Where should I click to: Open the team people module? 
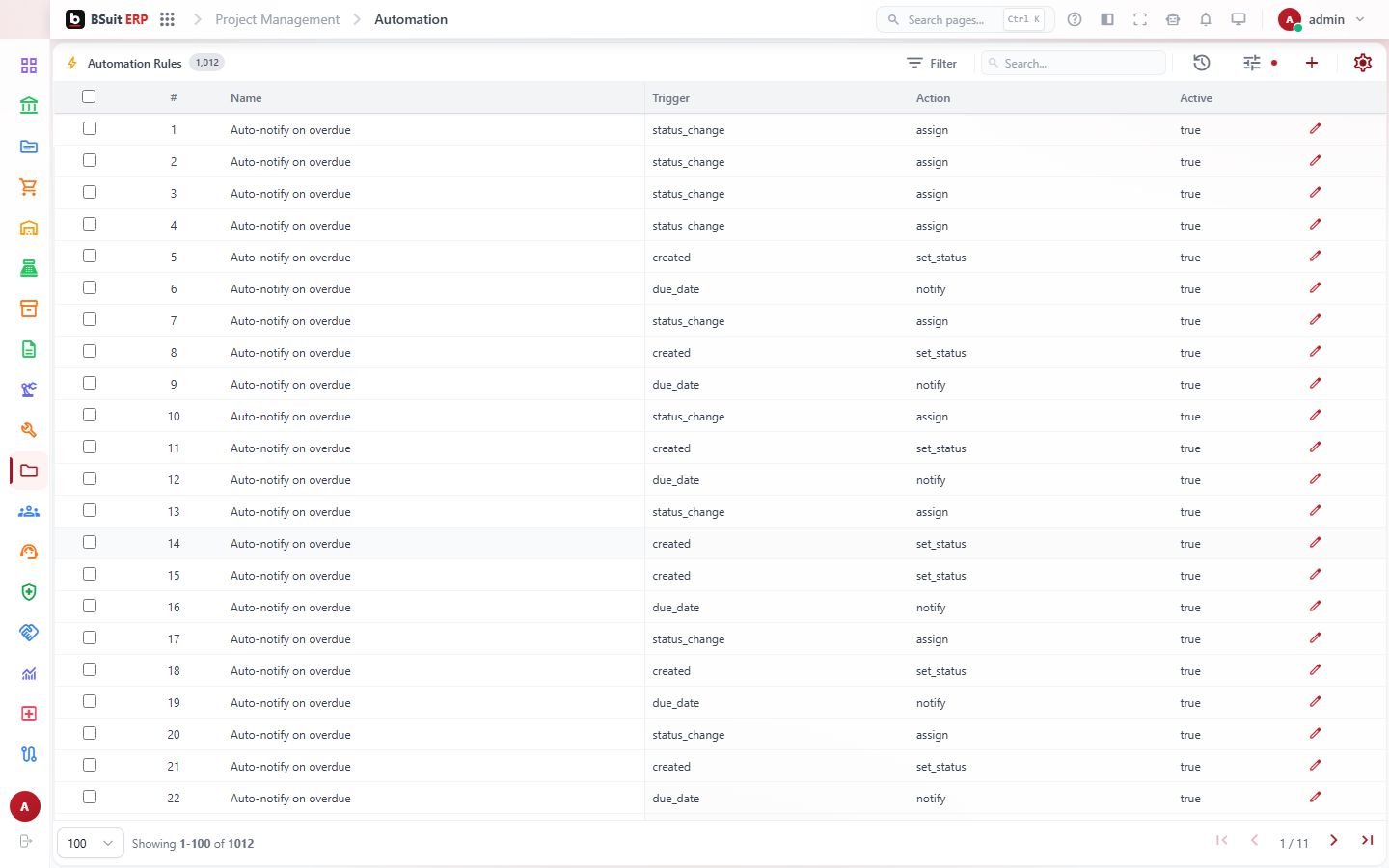tap(29, 511)
